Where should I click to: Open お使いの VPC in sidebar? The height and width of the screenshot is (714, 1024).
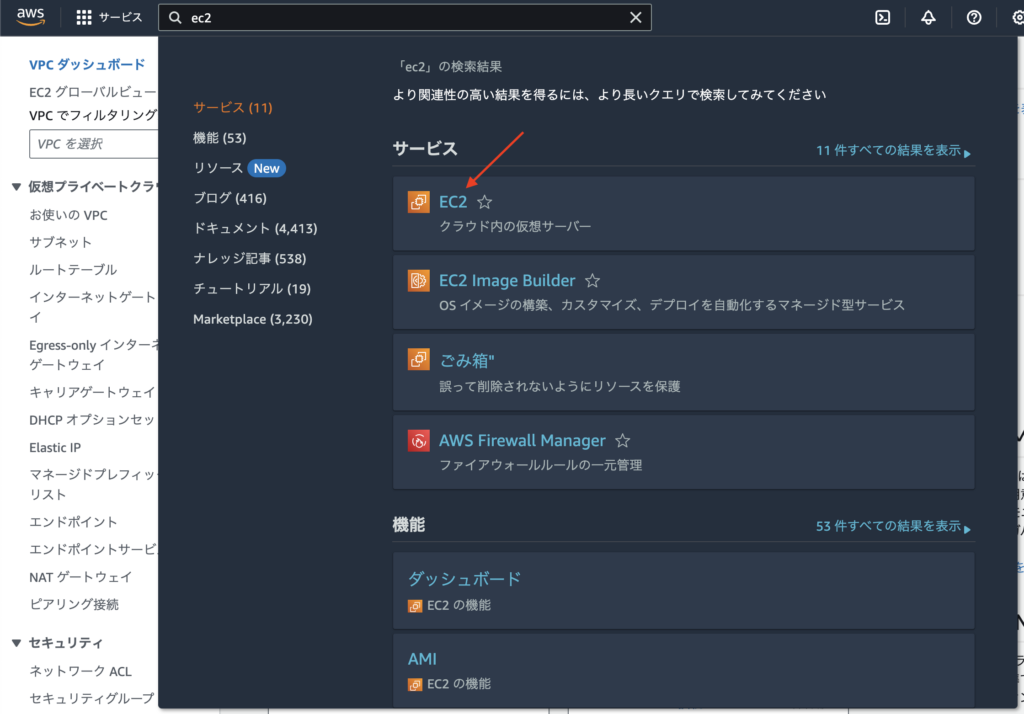[68, 215]
